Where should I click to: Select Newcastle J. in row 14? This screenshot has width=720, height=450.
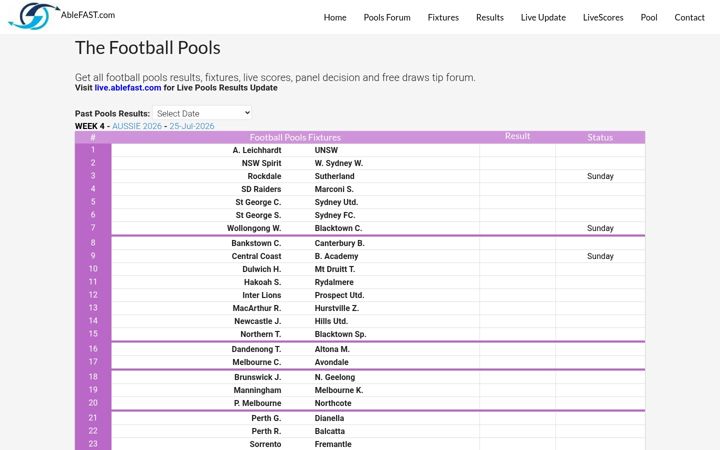click(x=258, y=321)
